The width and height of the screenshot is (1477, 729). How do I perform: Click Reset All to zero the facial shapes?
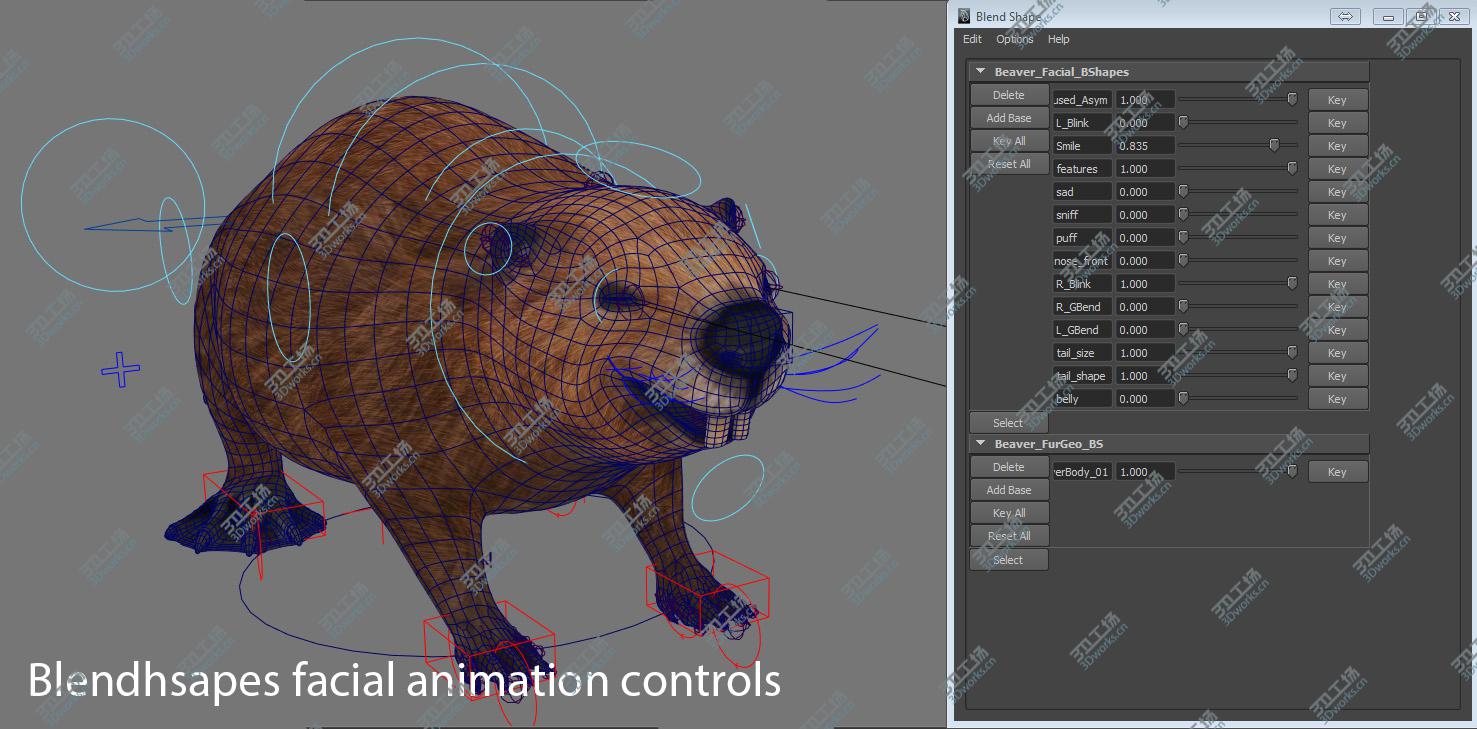click(1009, 163)
